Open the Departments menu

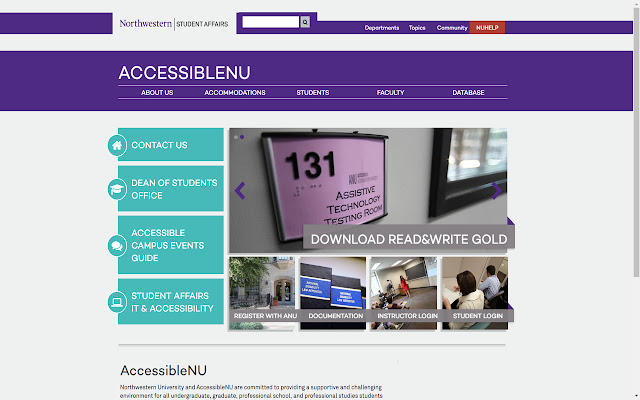pyautogui.click(x=382, y=28)
